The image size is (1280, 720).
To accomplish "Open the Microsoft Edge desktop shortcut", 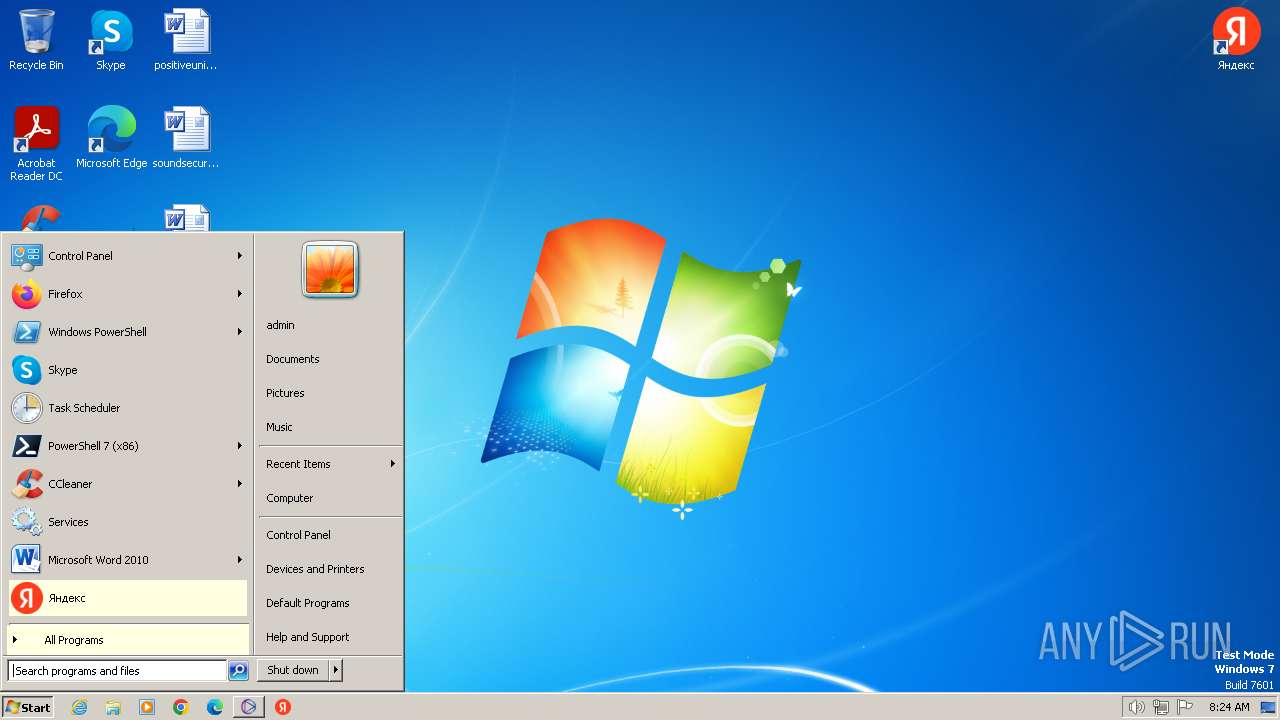I will [111, 137].
